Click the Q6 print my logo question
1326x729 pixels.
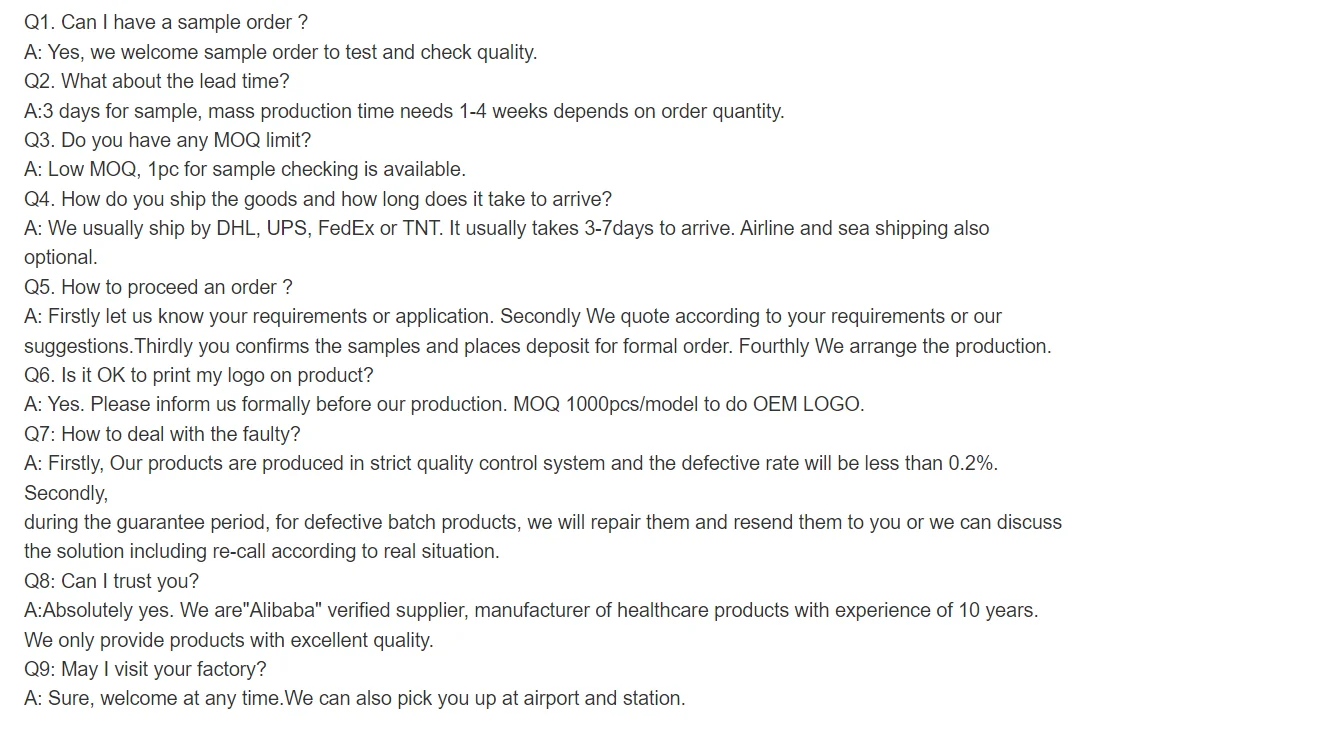[198, 375]
